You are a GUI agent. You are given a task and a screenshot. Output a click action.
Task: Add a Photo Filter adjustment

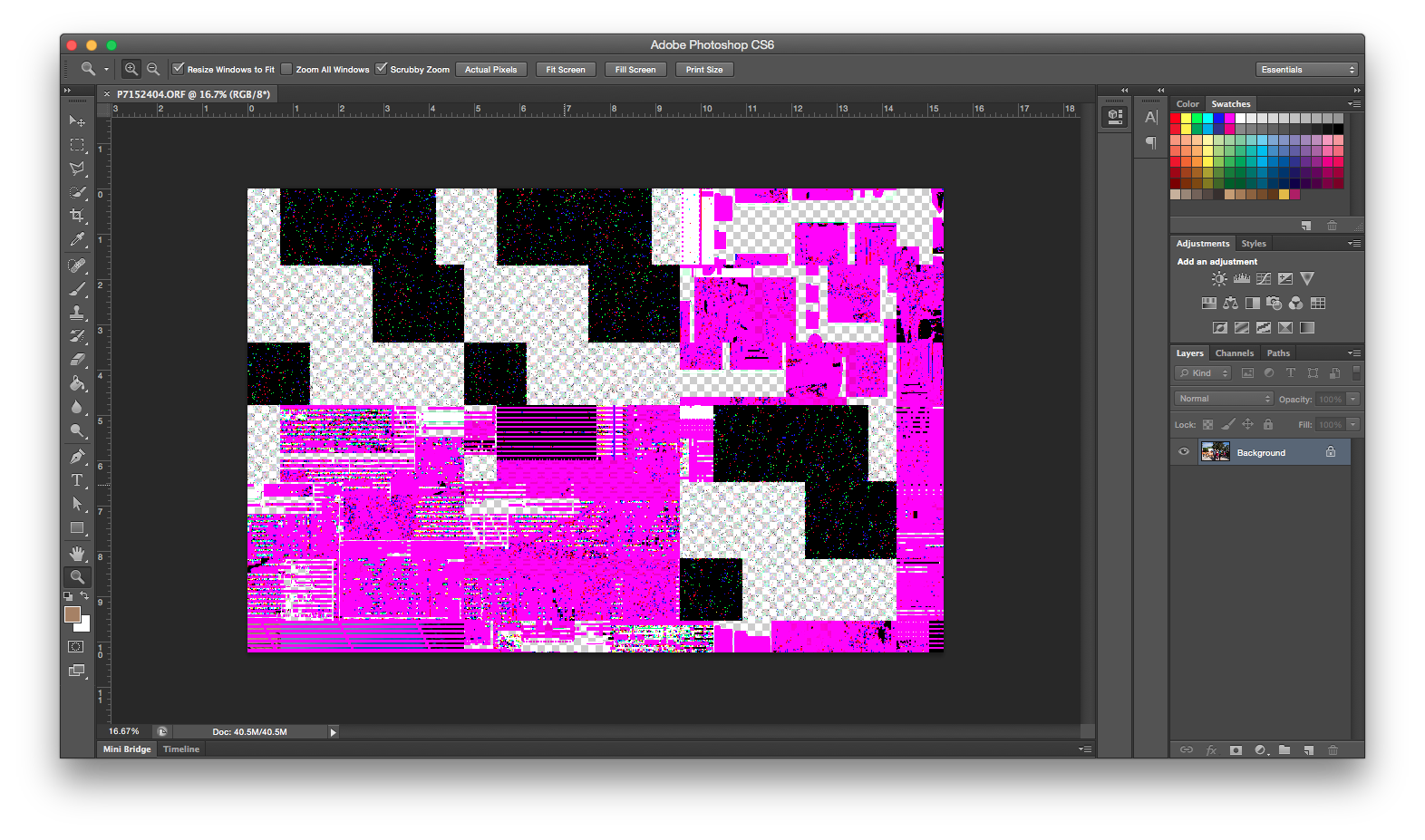(x=1275, y=304)
